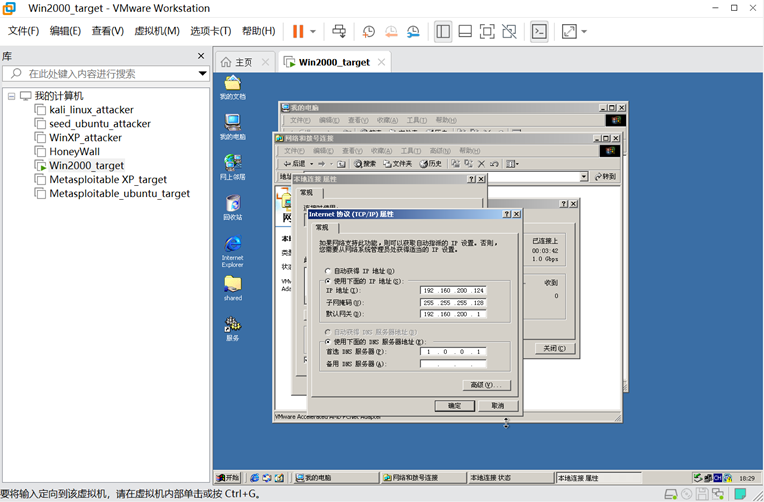Select 自动获得 IP 地址 radio button

coord(328,271)
